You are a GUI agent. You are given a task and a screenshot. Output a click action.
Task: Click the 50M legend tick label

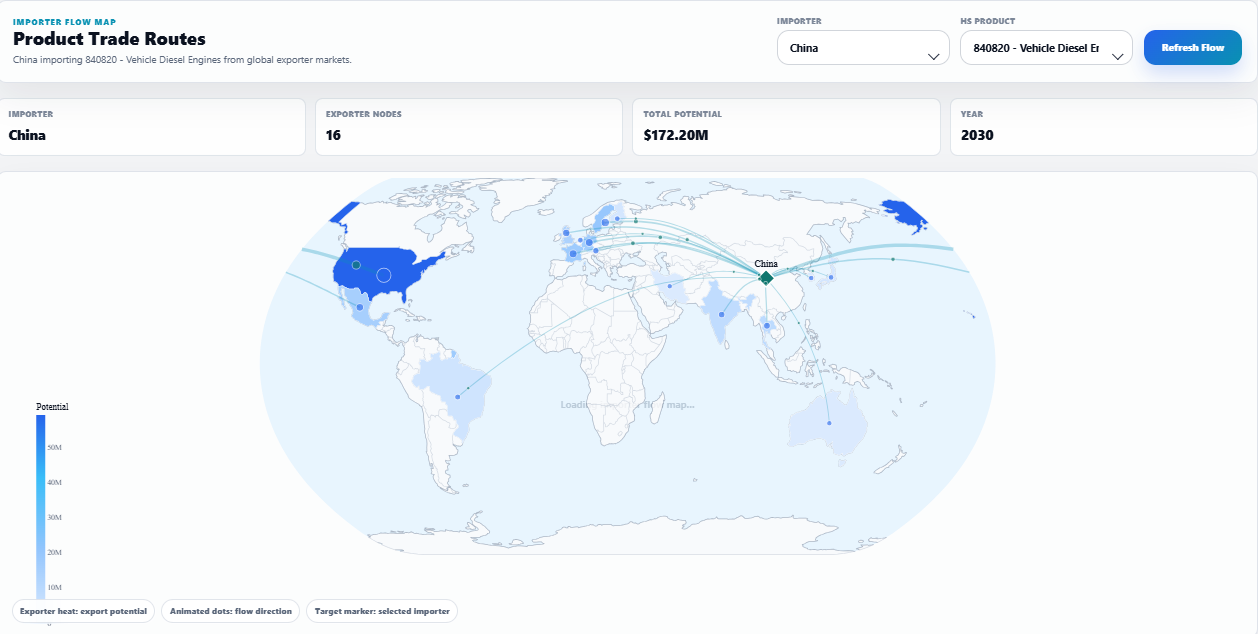55,448
